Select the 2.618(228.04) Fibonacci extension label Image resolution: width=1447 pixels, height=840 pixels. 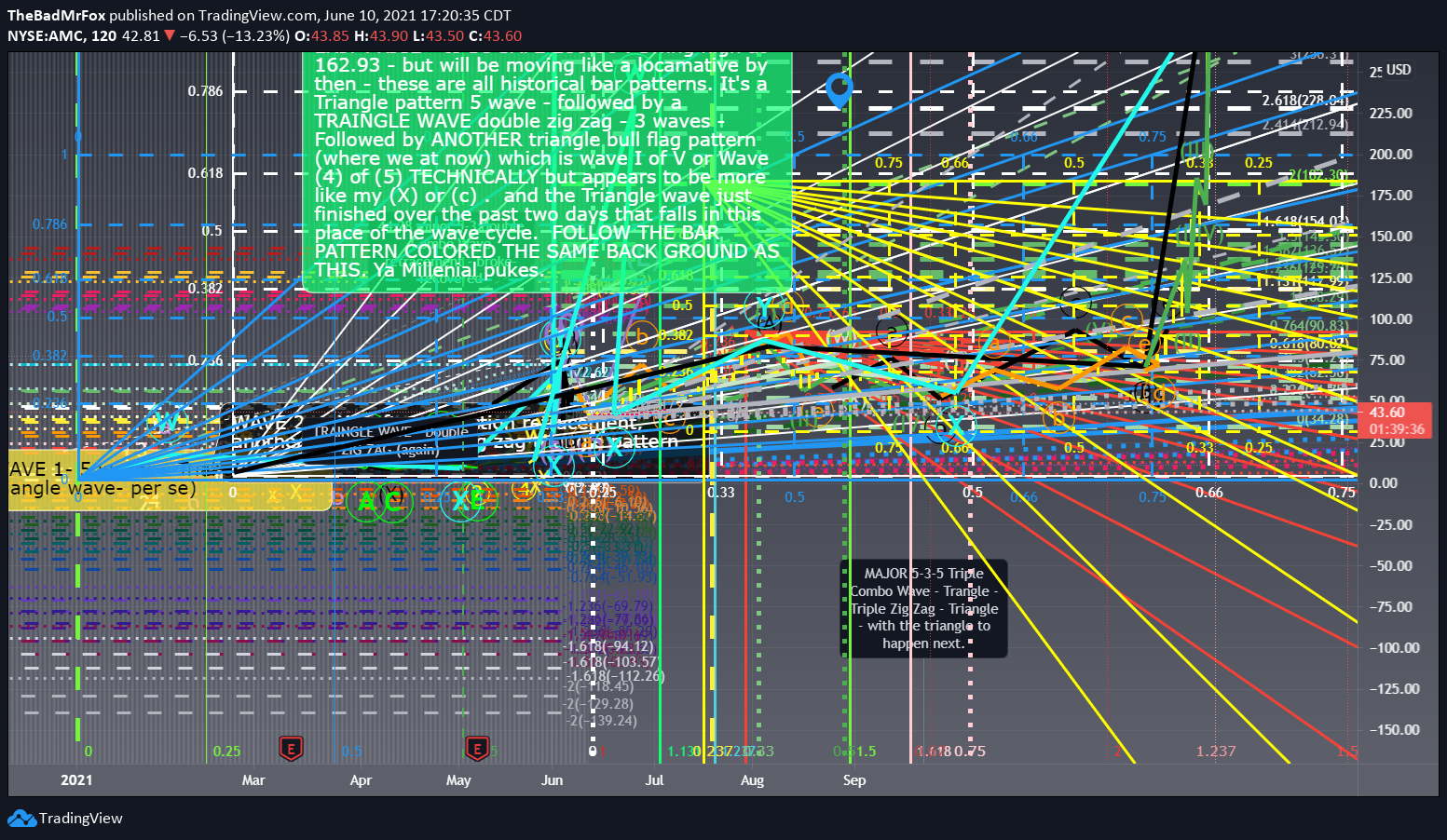[1305, 101]
